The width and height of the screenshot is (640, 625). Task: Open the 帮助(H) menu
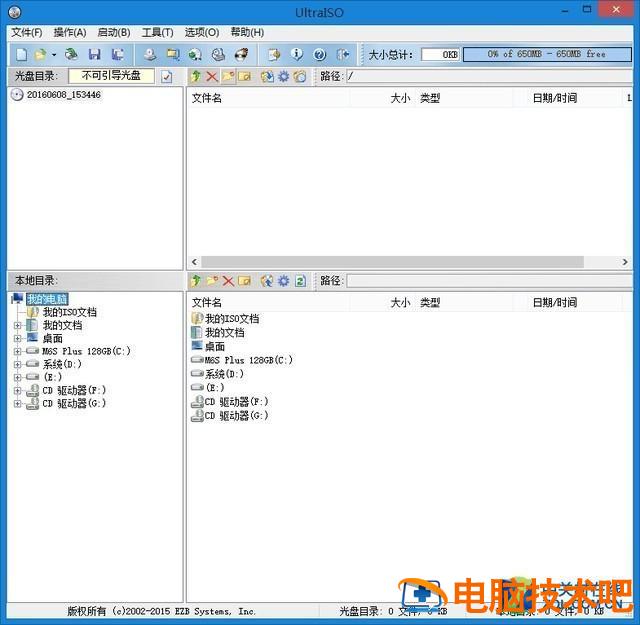pos(247,32)
